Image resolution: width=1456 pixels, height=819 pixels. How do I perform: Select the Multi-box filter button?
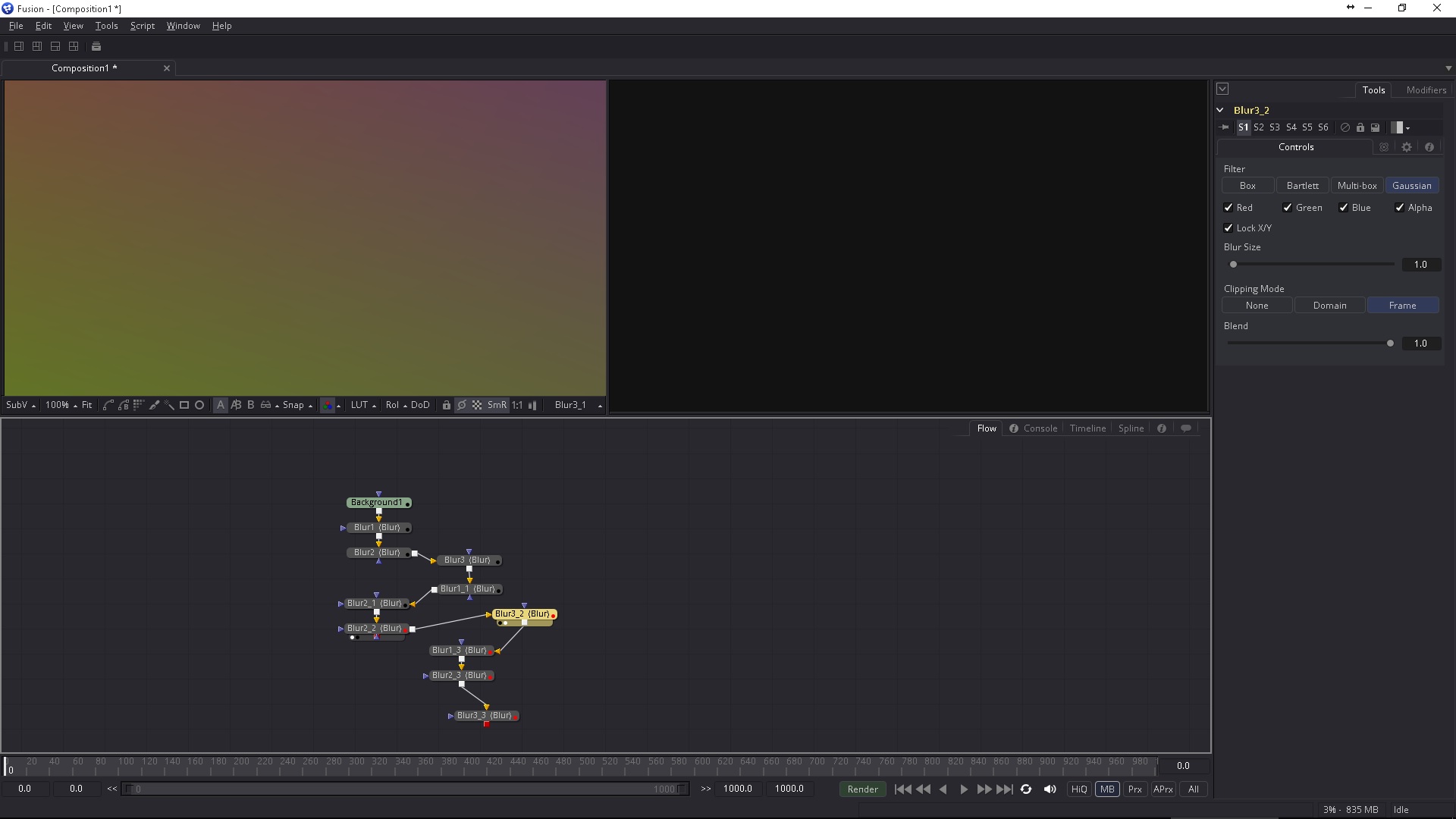click(1357, 186)
